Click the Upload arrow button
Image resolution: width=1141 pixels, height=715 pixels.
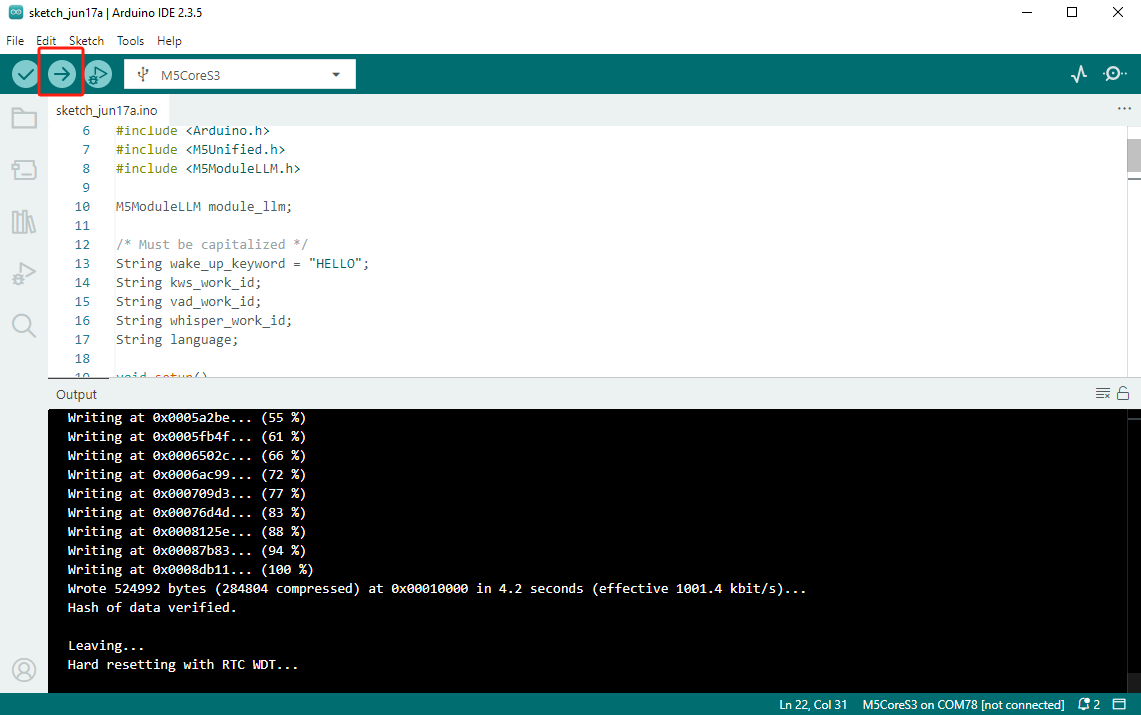[x=62, y=74]
